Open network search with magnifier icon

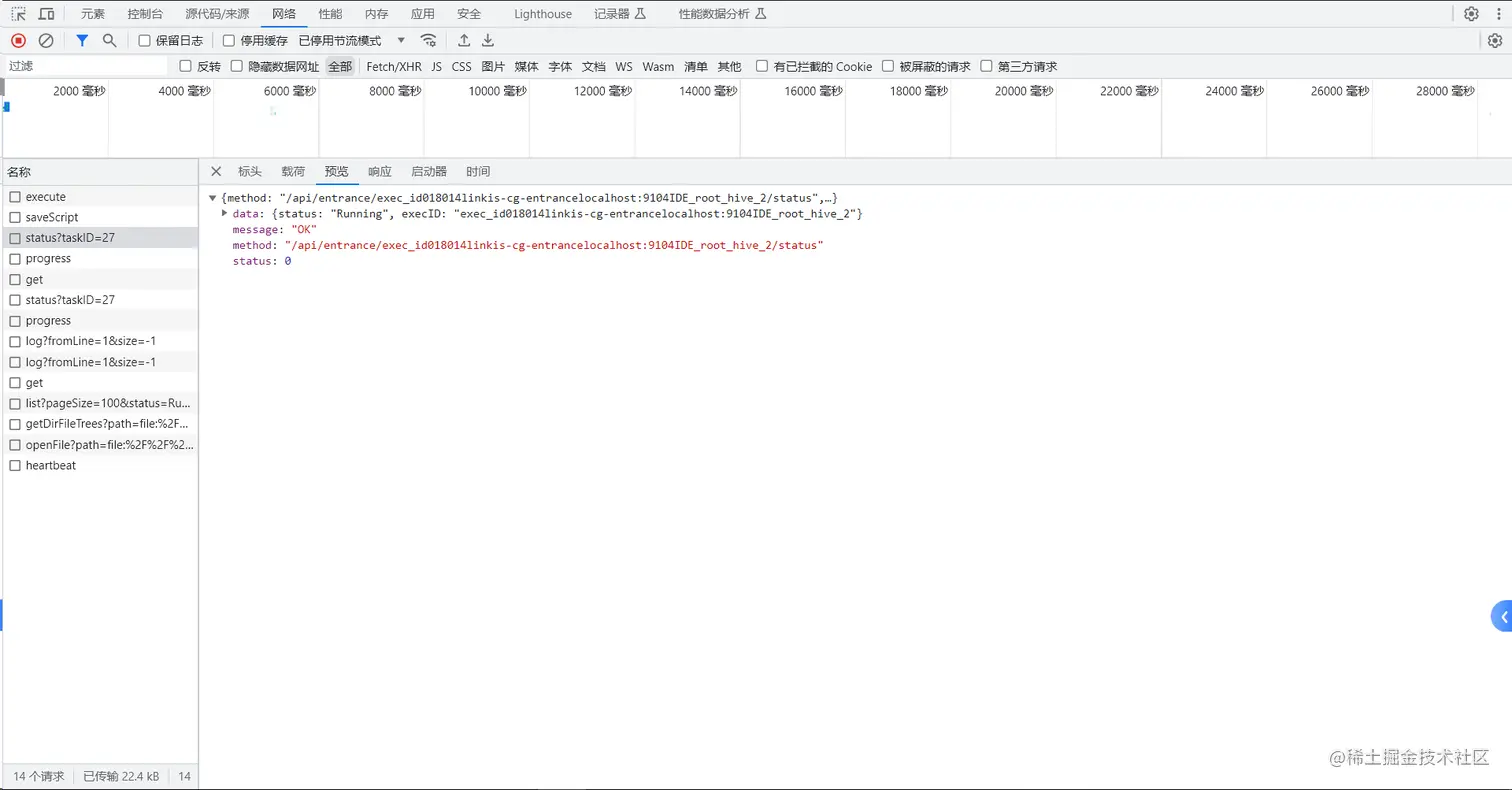pyautogui.click(x=110, y=40)
